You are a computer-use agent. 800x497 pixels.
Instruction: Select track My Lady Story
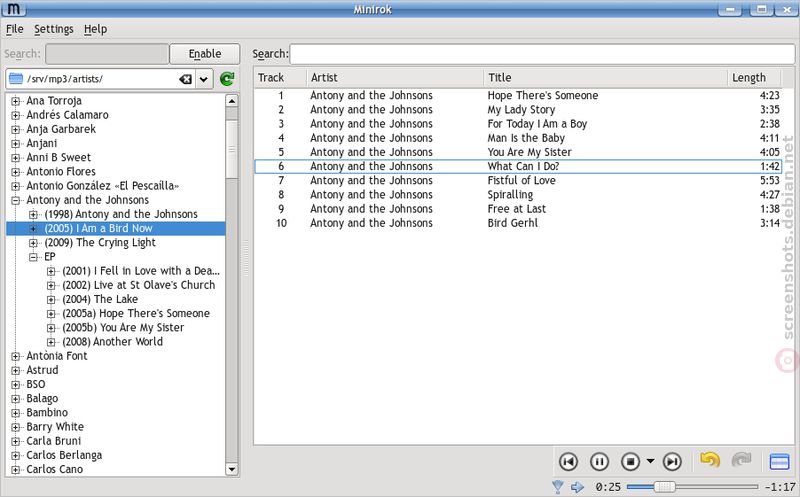(x=518, y=110)
